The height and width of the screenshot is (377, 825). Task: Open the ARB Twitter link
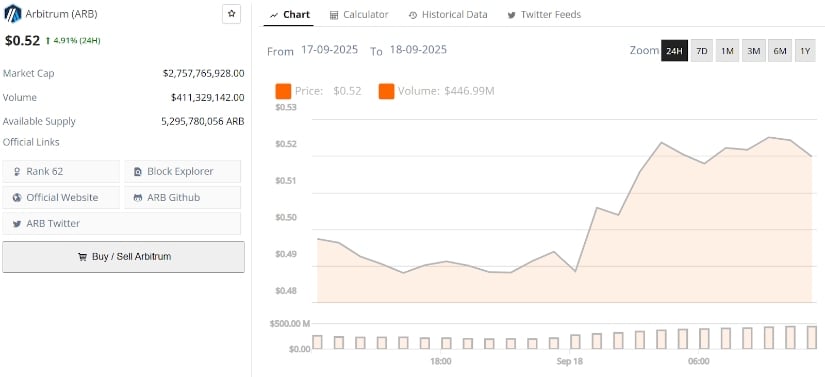122,223
